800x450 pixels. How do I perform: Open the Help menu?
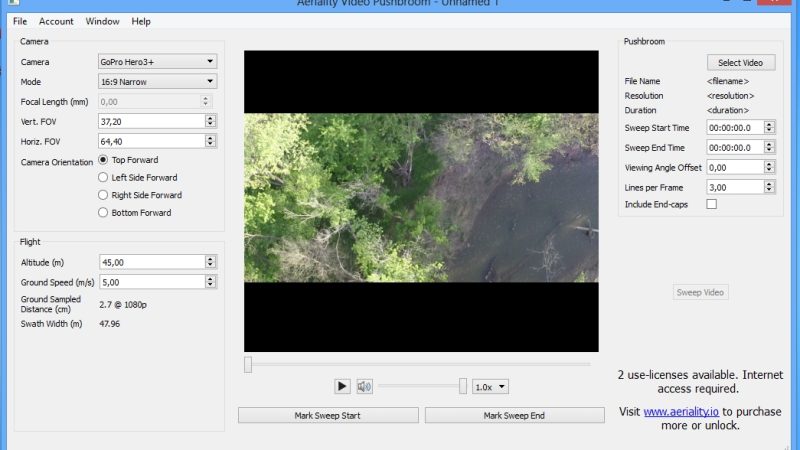(141, 21)
